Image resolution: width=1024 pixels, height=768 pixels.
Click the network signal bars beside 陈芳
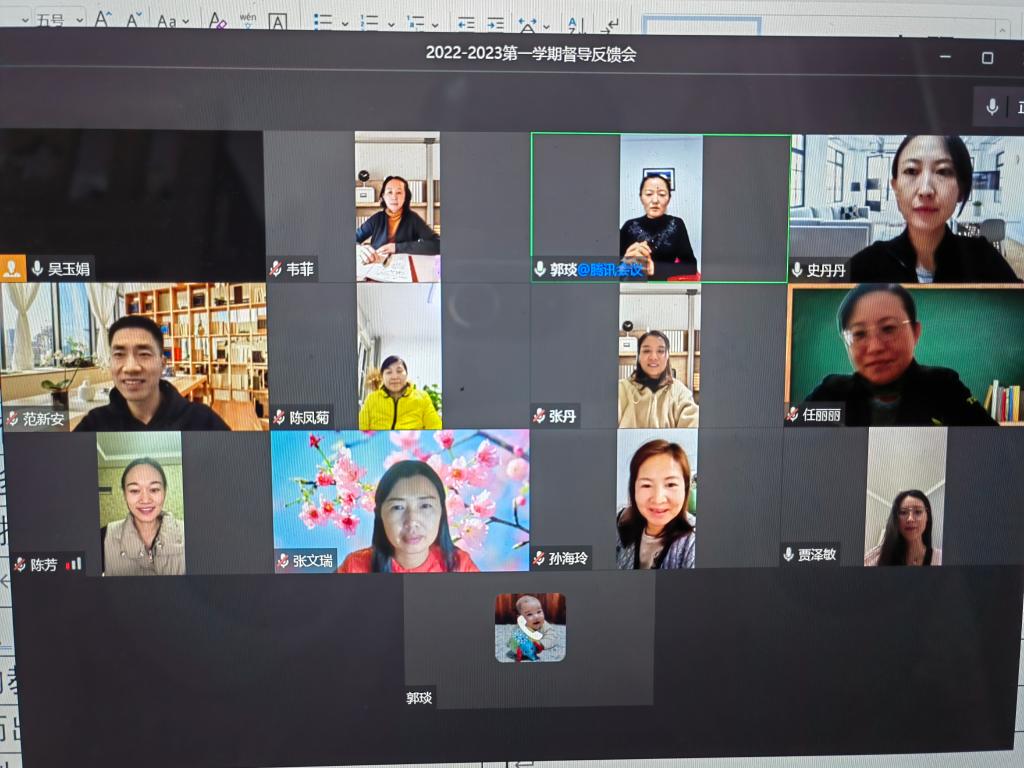pos(74,564)
